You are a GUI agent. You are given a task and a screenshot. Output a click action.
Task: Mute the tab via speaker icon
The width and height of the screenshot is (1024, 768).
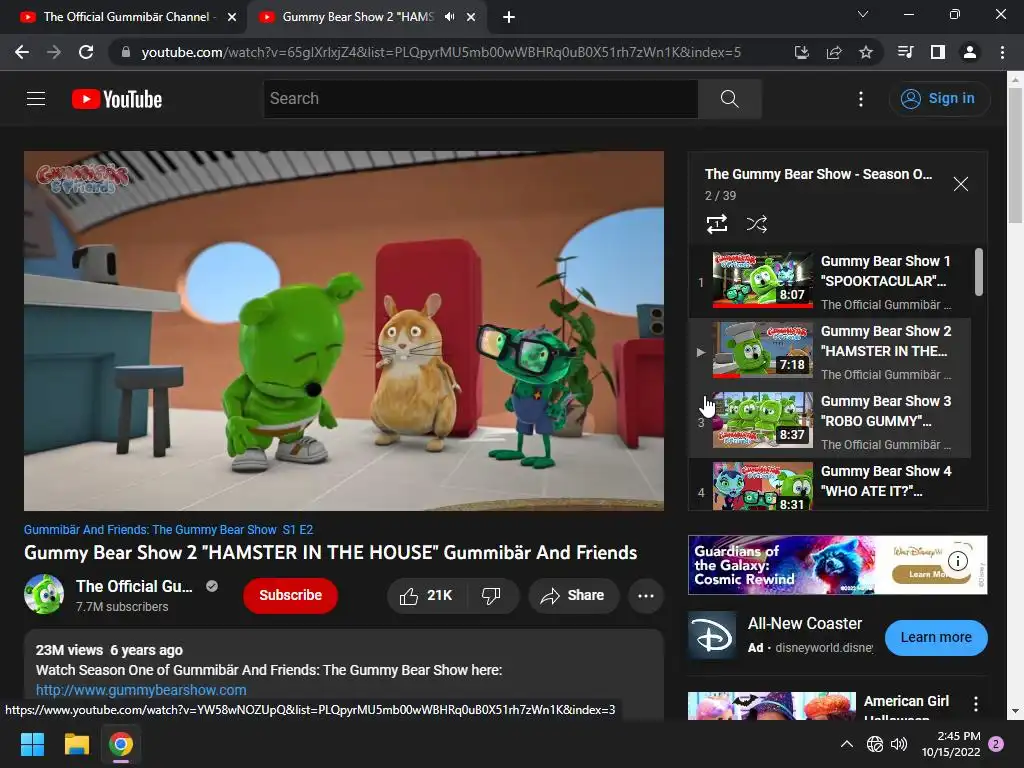449,17
